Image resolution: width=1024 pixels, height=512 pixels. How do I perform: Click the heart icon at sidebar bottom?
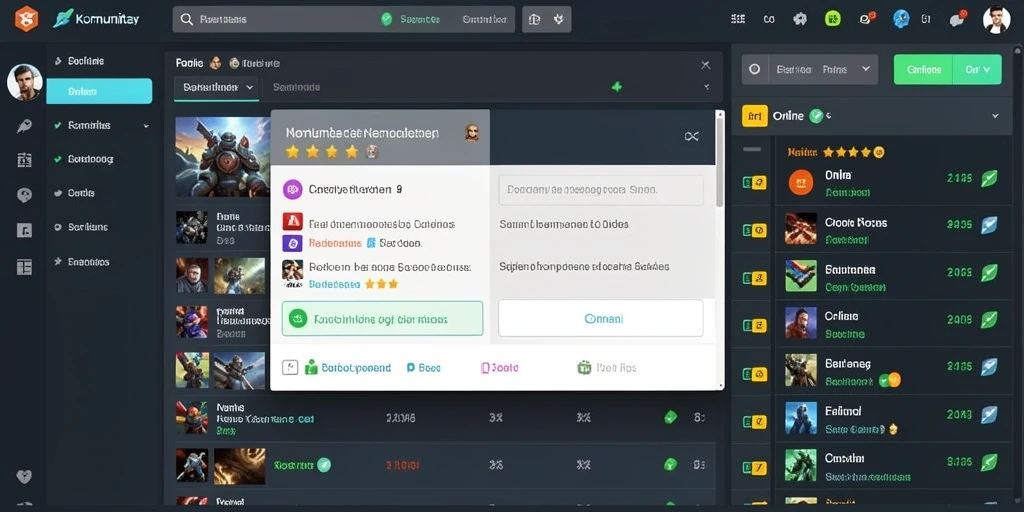click(24, 476)
